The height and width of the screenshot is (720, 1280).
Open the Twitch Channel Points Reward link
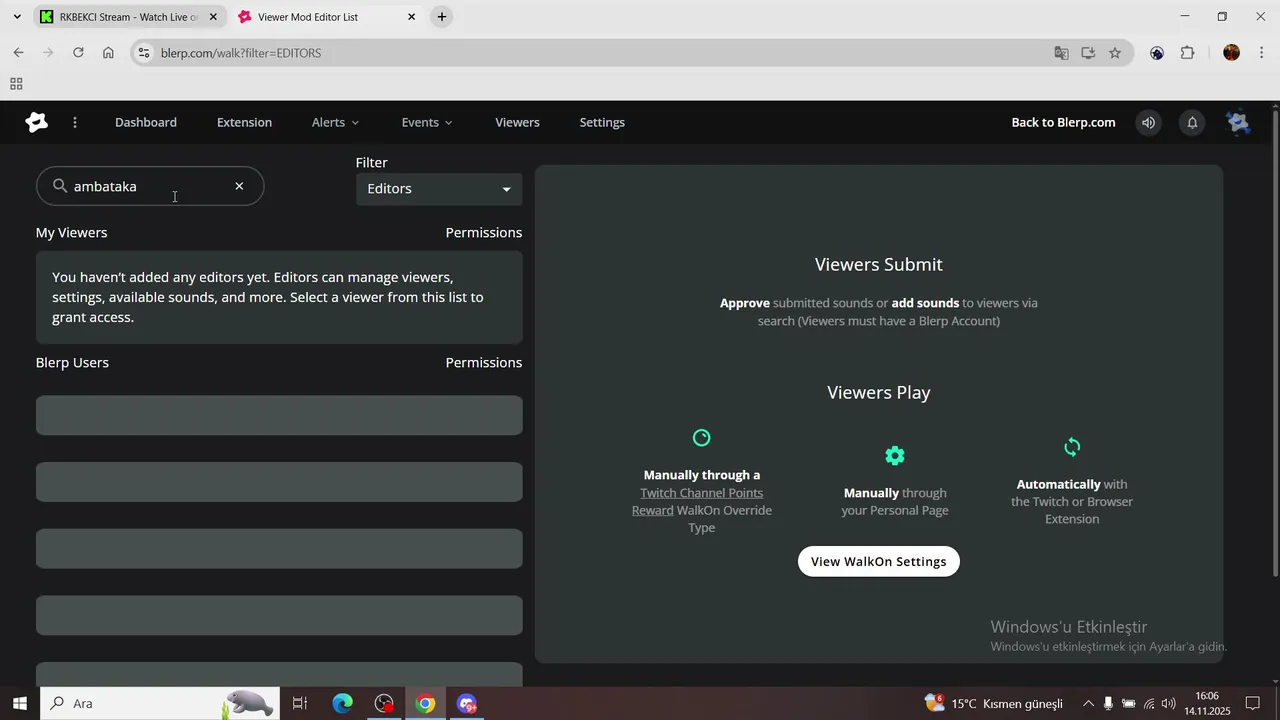[x=702, y=501]
